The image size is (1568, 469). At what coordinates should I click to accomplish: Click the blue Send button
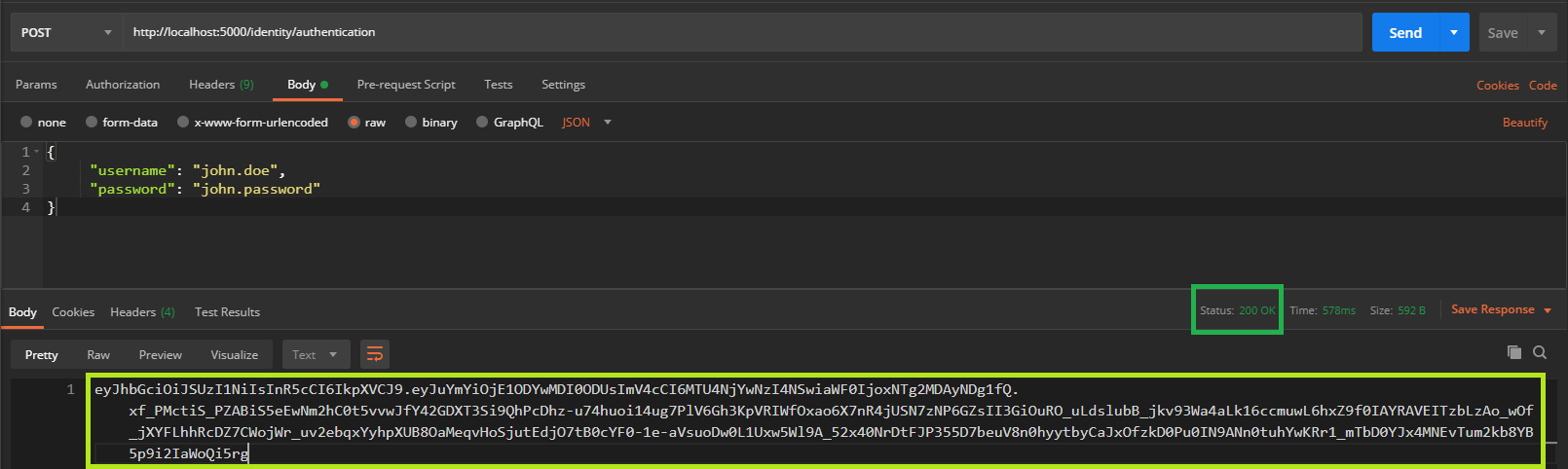click(x=1404, y=32)
